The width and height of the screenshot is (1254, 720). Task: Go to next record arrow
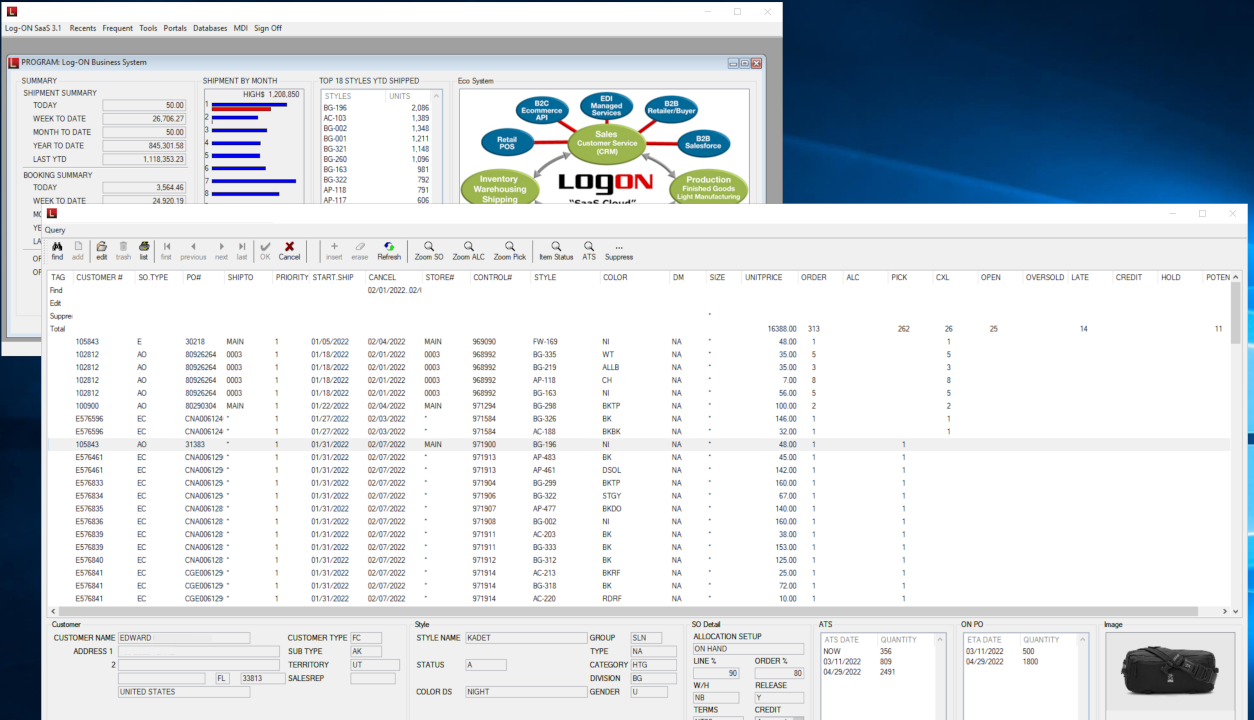coord(221,246)
